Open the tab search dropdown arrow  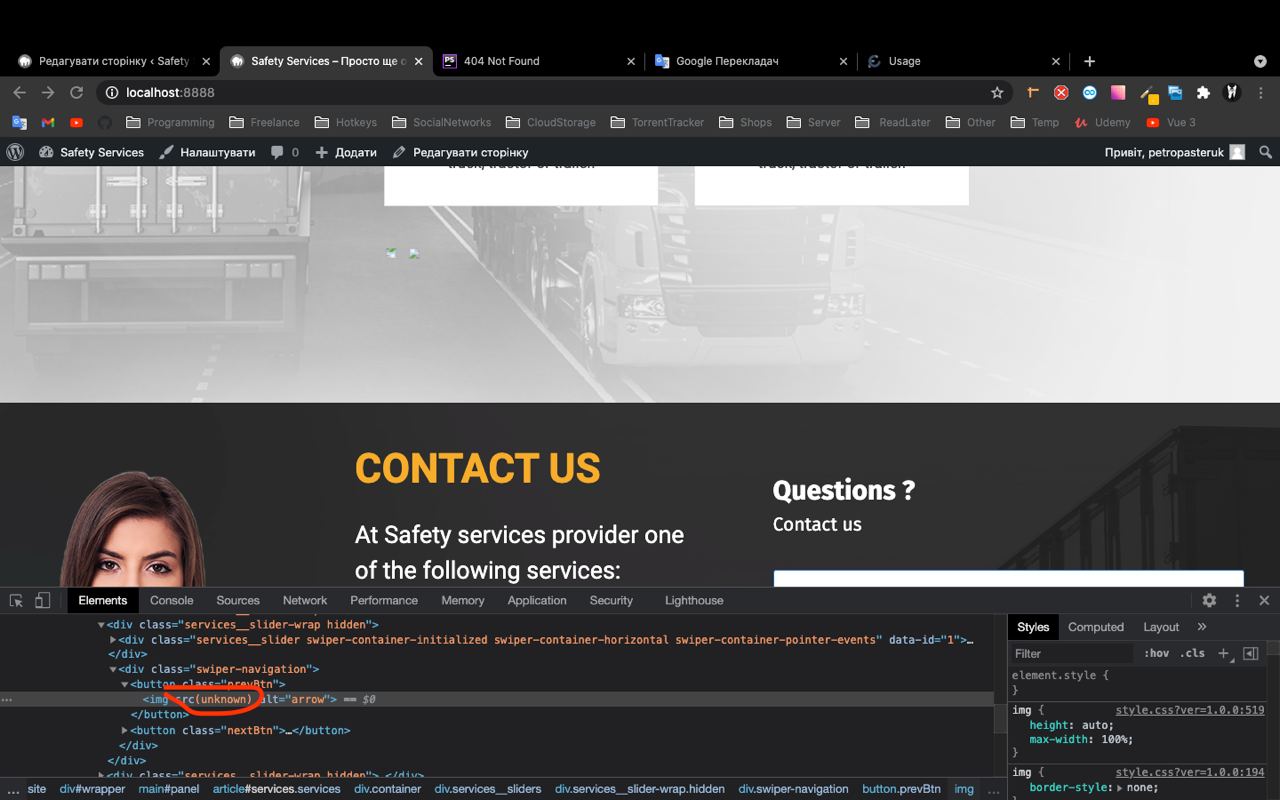pyautogui.click(x=1260, y=61)
